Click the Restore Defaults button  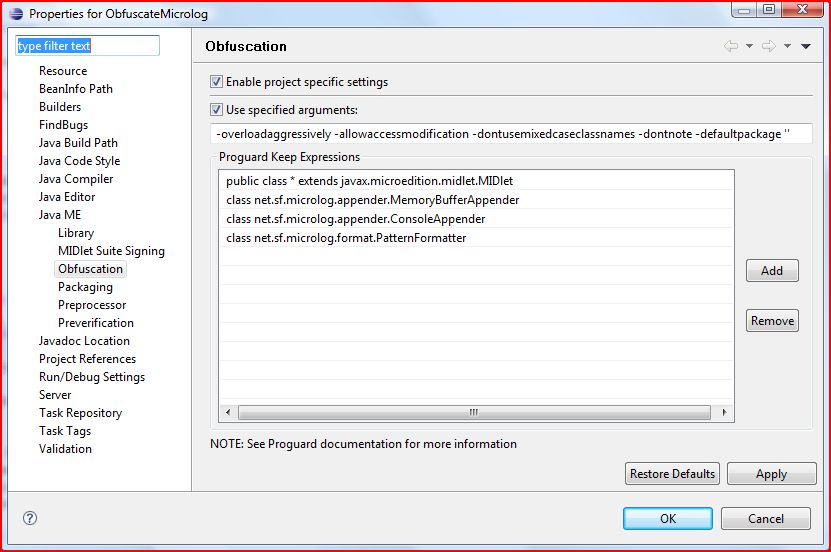tap(673, 474)
